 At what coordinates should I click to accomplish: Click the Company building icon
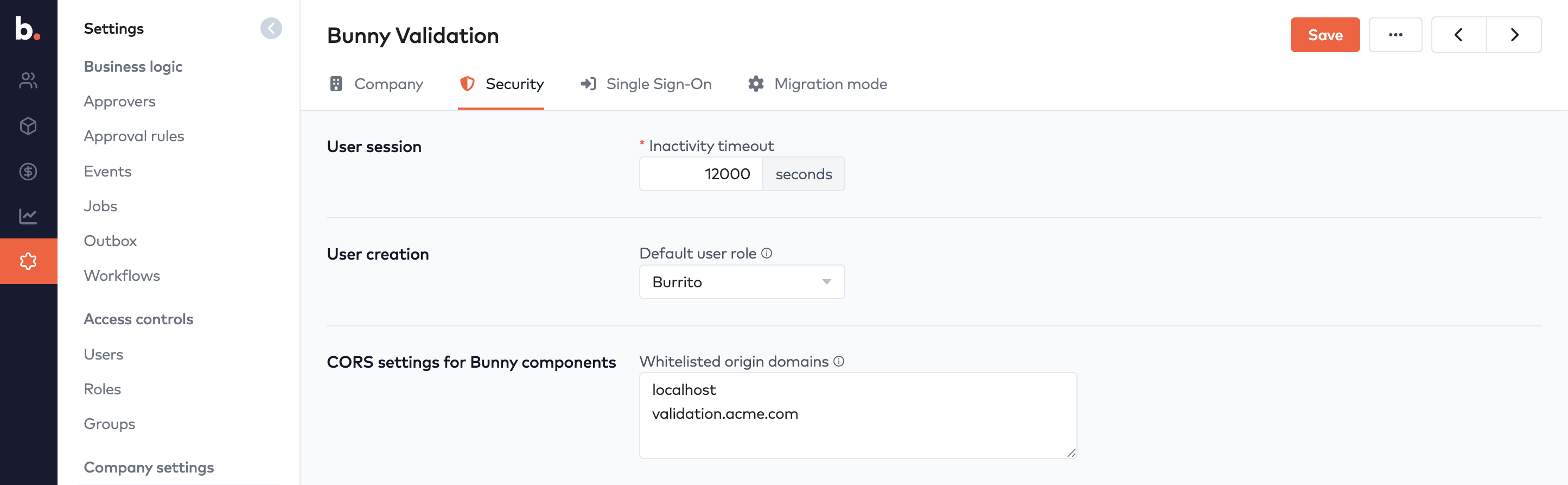point(336,84)
